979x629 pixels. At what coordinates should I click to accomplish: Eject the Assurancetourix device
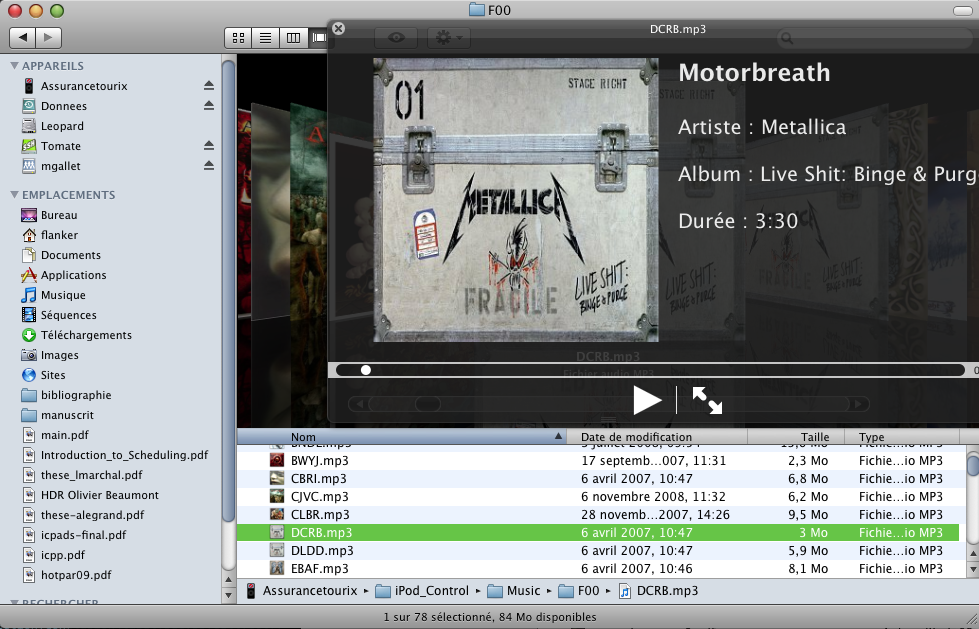[209, 86]
